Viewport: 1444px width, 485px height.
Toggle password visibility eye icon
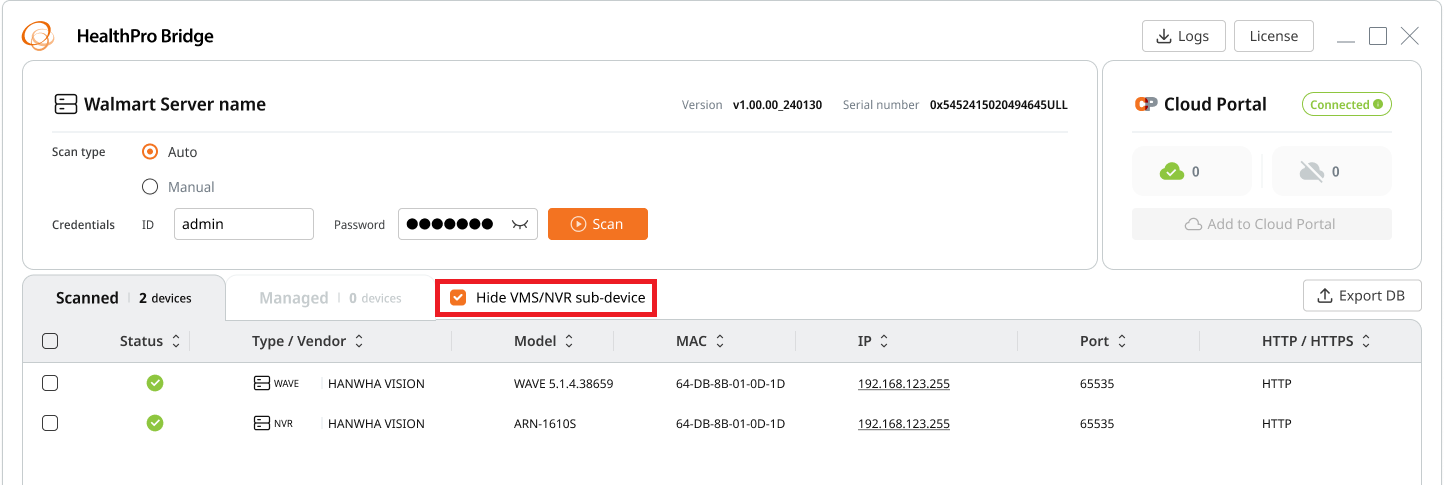(520, 225)
